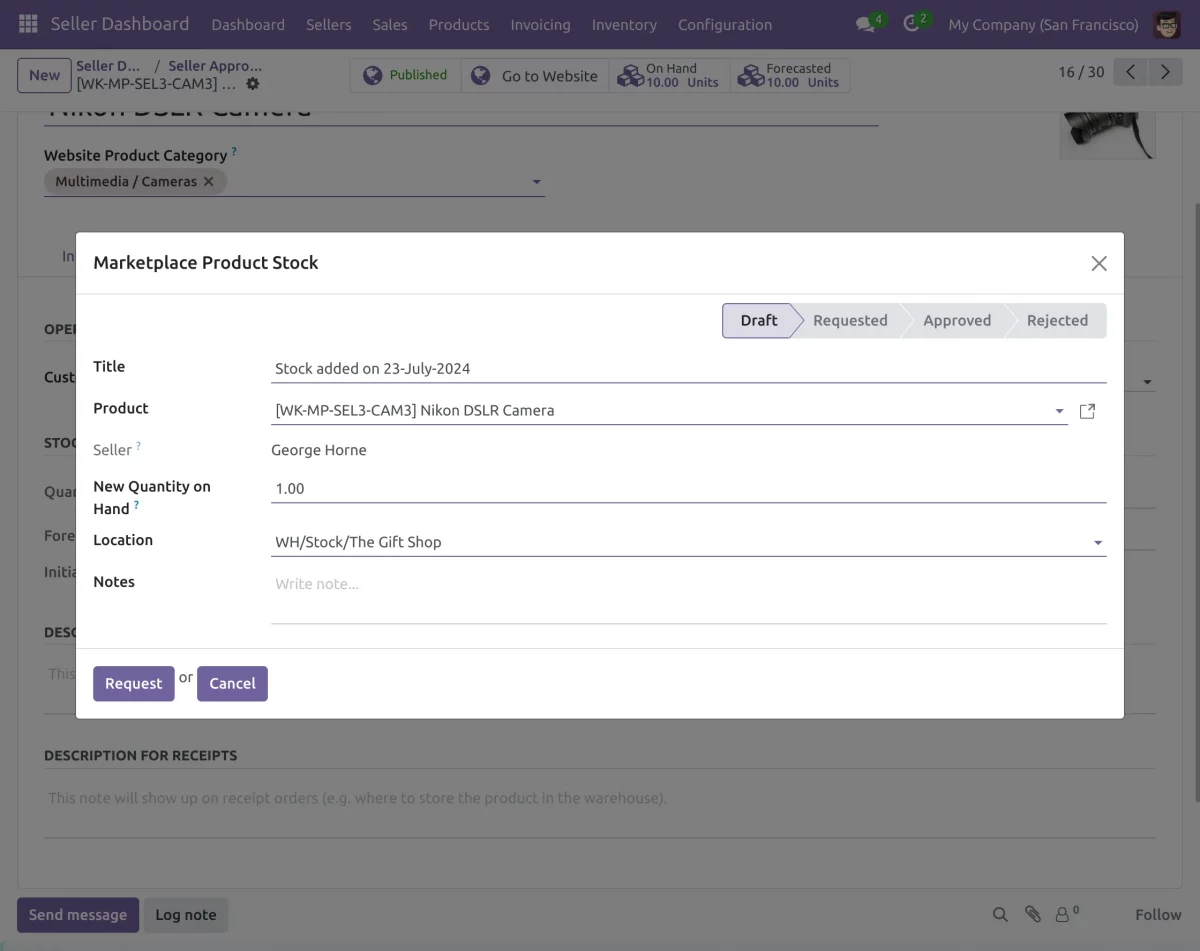Click the chatter search icon
This screenshot has height=951, width=1200.
point(1000,914)
